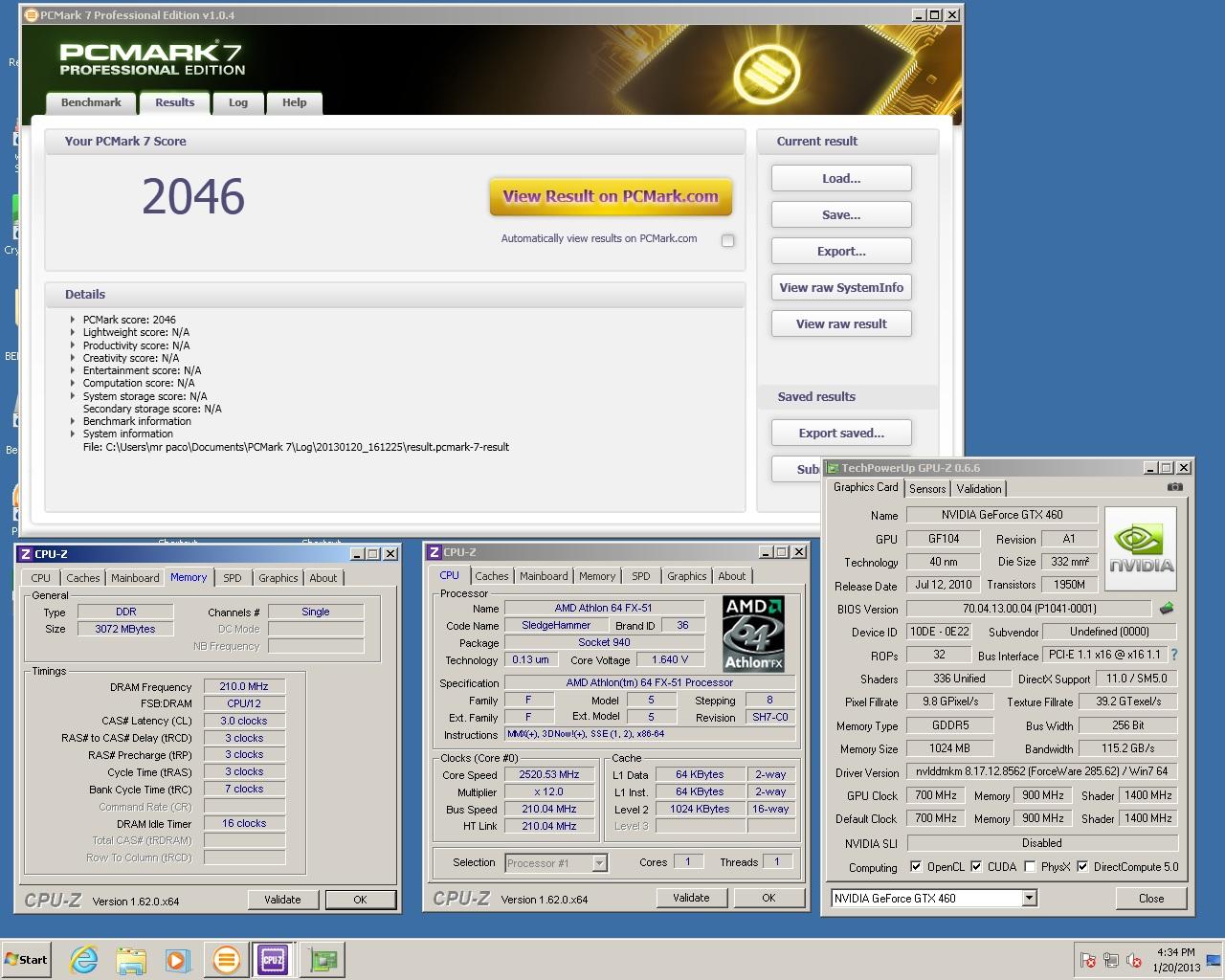Switch to the Benchmark tab in PCMark
Screen dimensions: 1225x980
click(x=91, y=102)
